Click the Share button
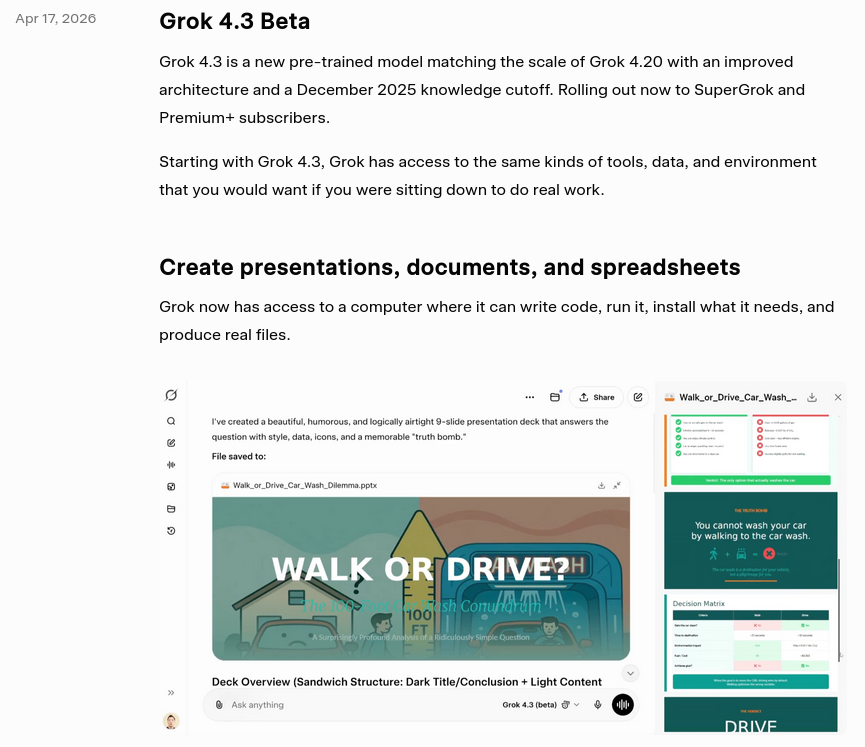The height and width of the screenshot is (747, 865). [x=596, y=397]
